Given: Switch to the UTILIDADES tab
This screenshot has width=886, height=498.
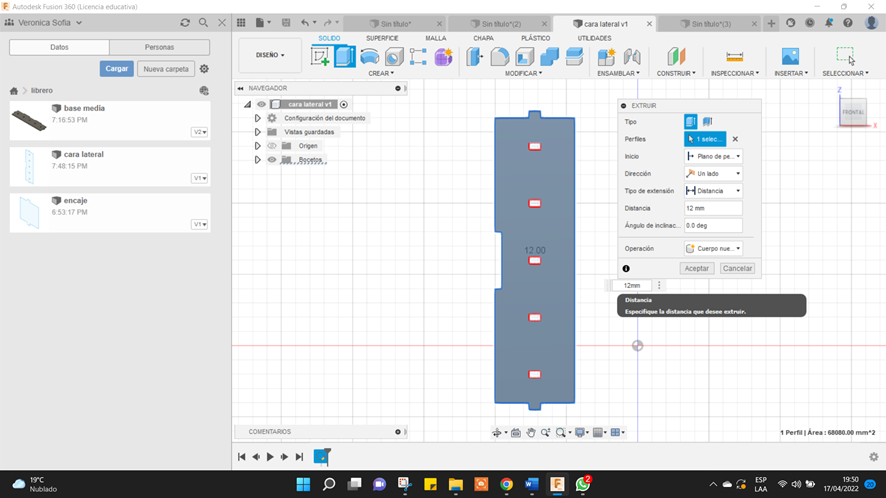Looking at the screenshot, I should [x=594, y=38].
